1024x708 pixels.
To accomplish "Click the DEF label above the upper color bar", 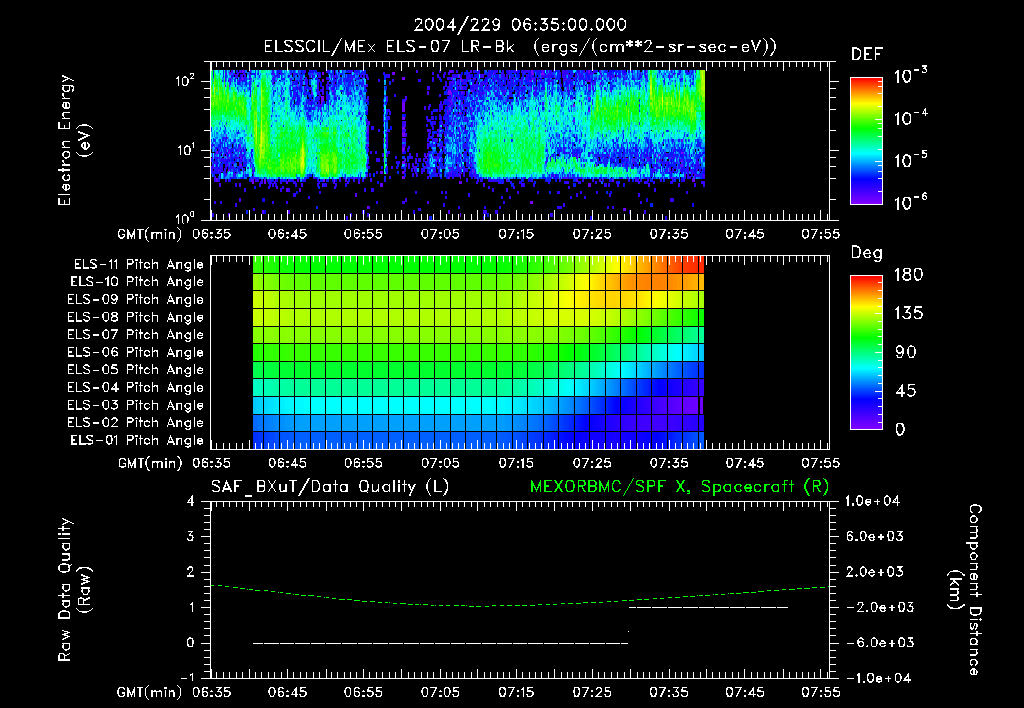I will [x=867, y=55].
